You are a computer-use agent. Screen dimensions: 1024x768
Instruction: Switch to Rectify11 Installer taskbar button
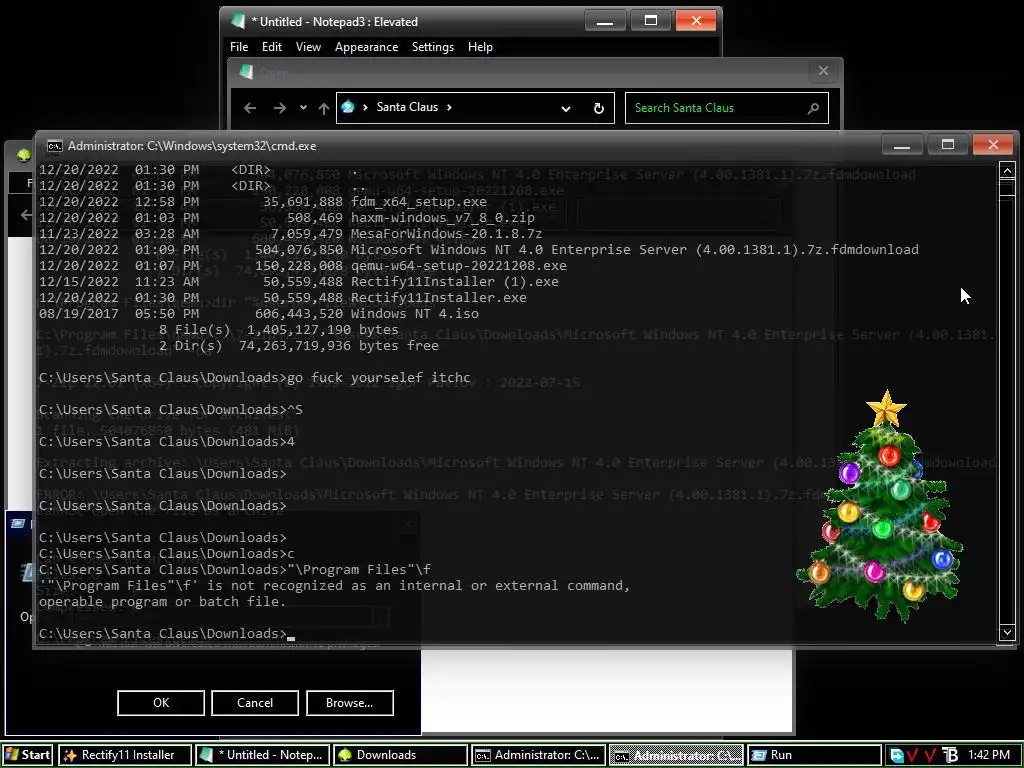pos(125,755)
